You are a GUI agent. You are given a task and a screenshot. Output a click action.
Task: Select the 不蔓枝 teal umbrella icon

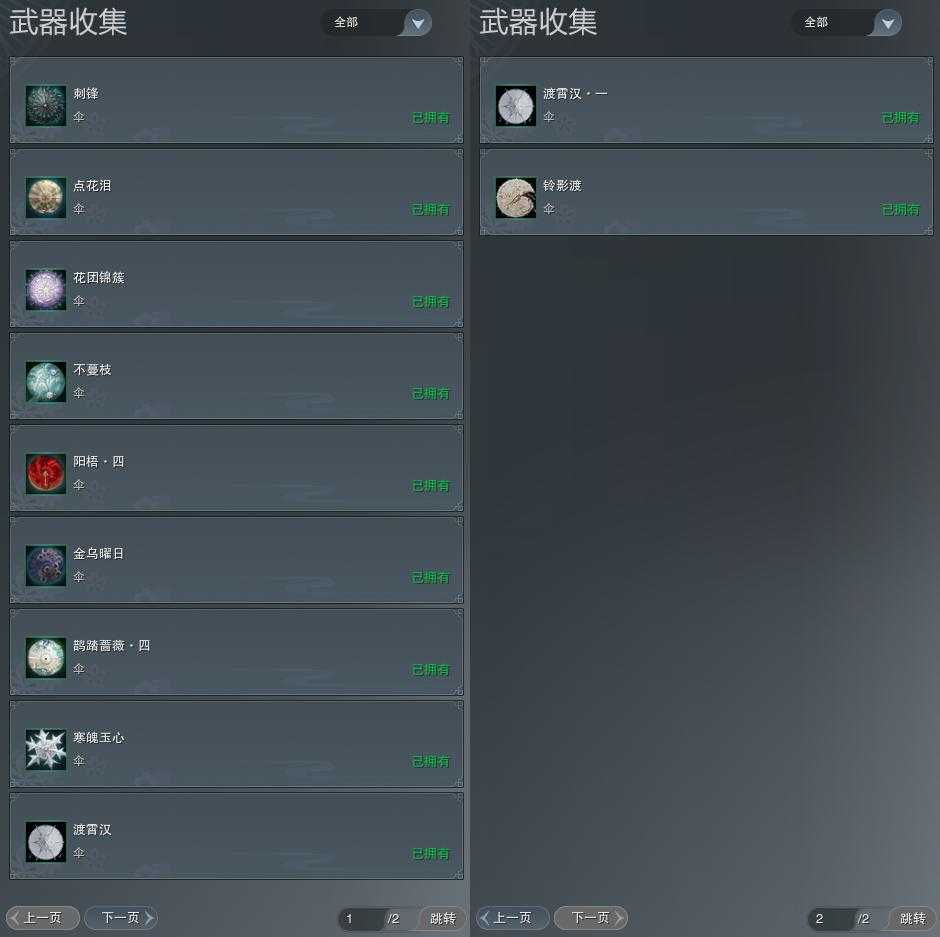click(x=46, y=381)
